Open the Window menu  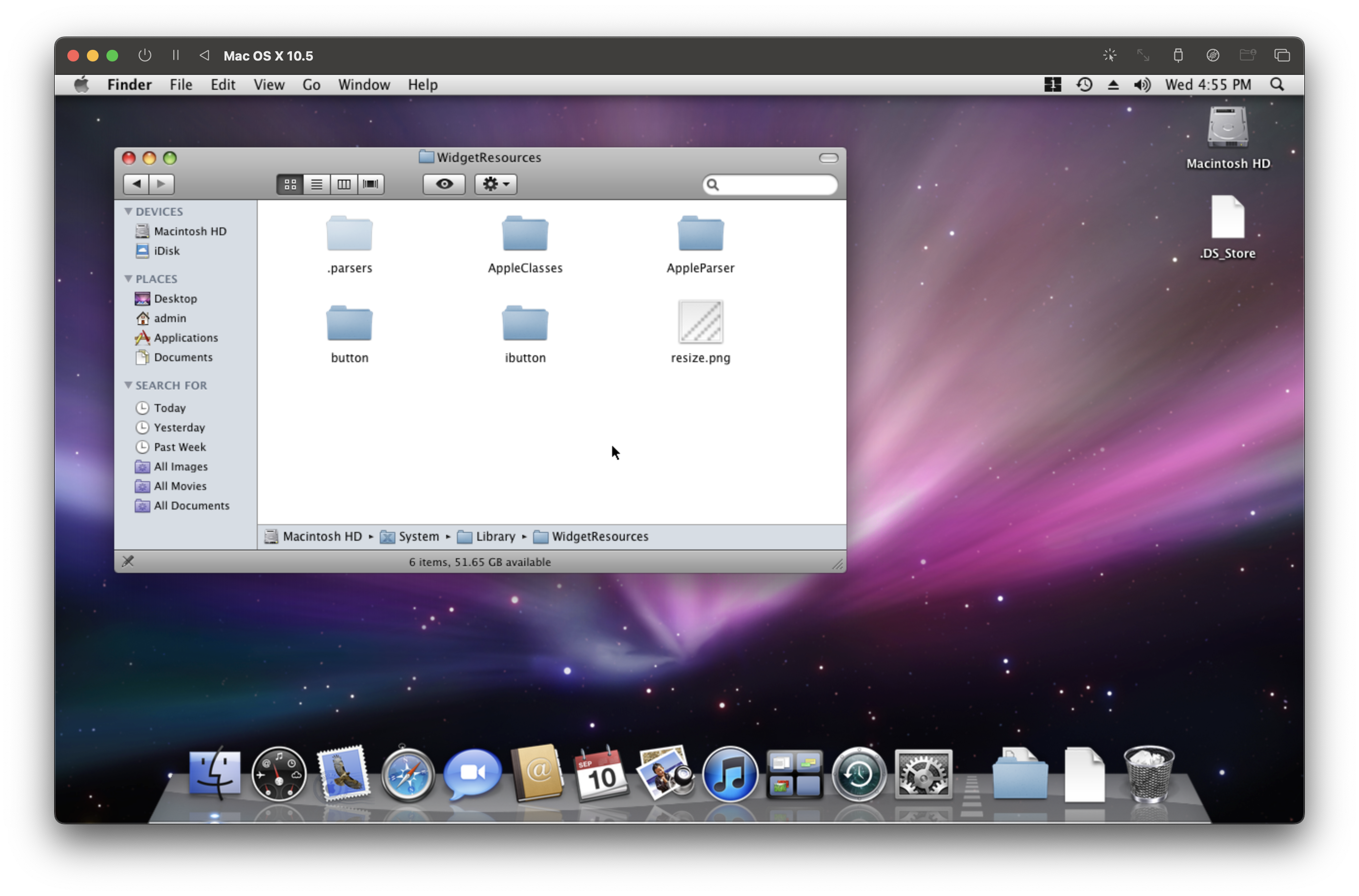pyautogui.click(x=364, y=84)
